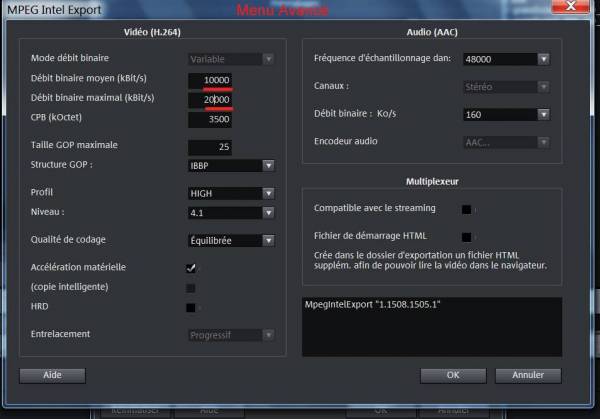
Task: Click the MpegIntelExport version text box
Action: click(x=431, y=326)
